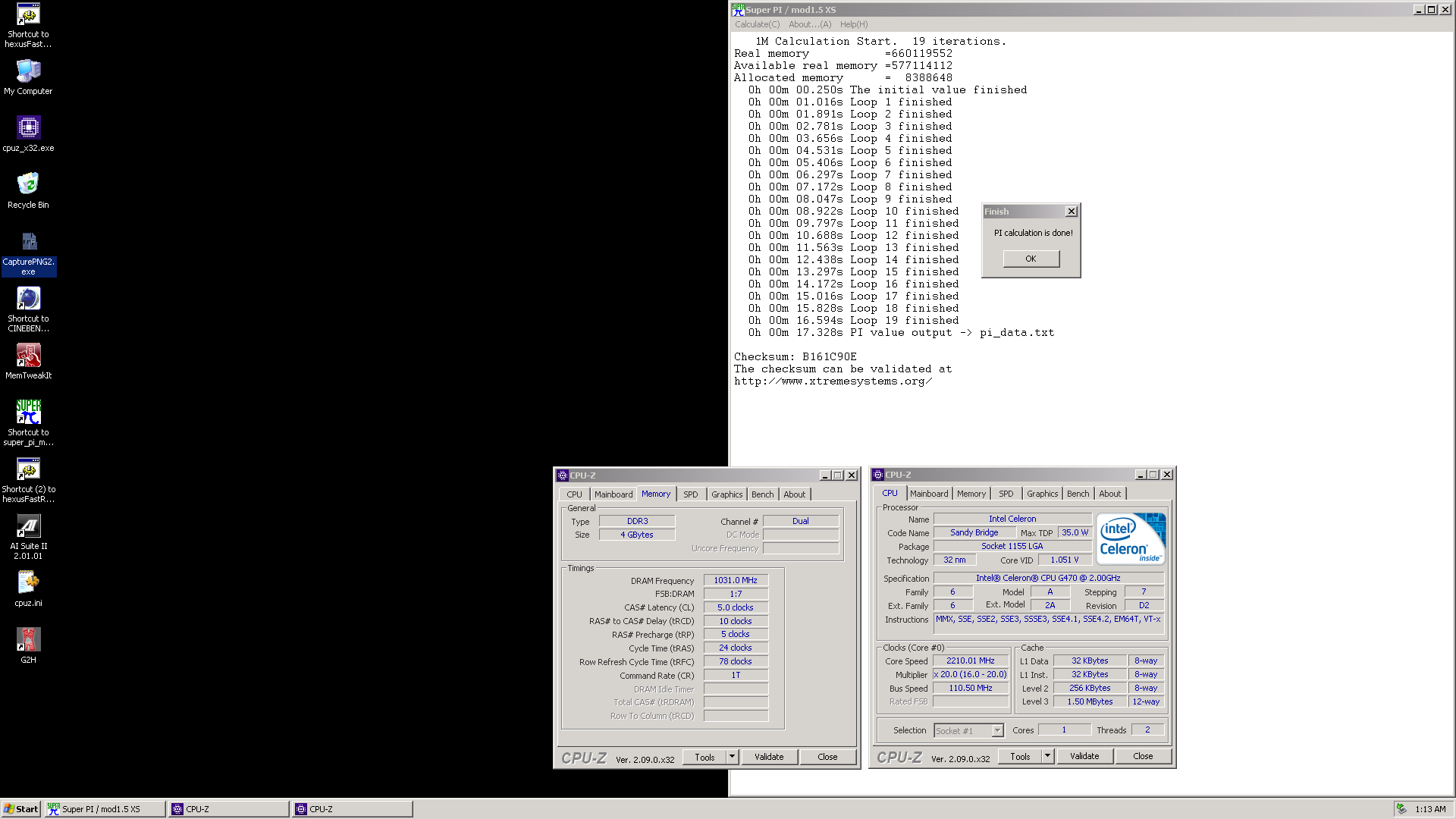The height and width of the screenshot is (819, 1456).
Task: Expand Tools dropdown arrow in right CPU-Z
Action: pyautogui.click(x=1047, y=756)
